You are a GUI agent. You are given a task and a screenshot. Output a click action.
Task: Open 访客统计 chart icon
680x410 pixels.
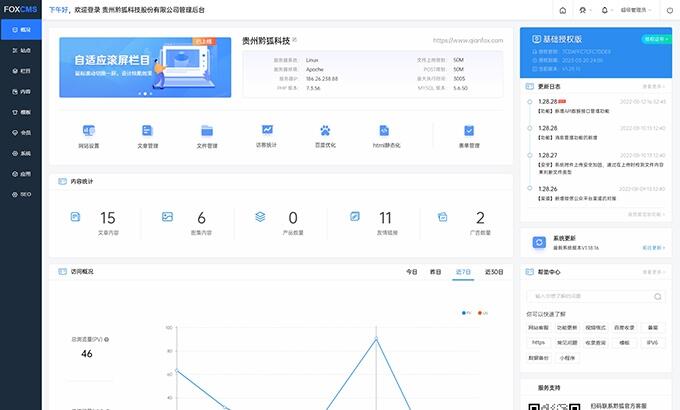267,130
